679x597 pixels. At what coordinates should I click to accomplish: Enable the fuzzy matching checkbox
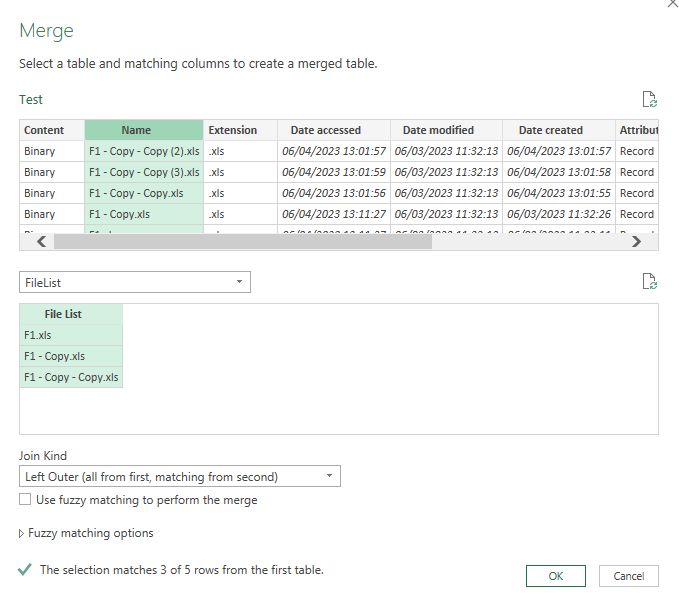click(x=25, y=500)
